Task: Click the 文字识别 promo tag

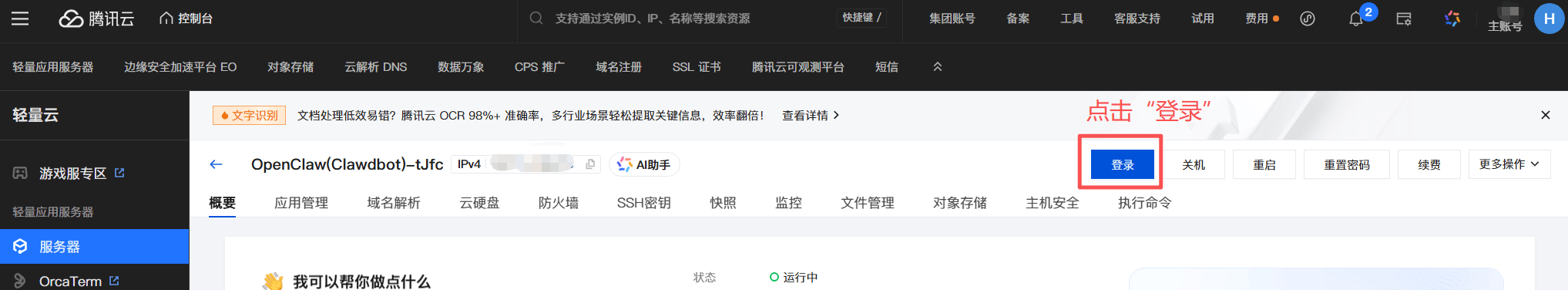Action: 249,116
